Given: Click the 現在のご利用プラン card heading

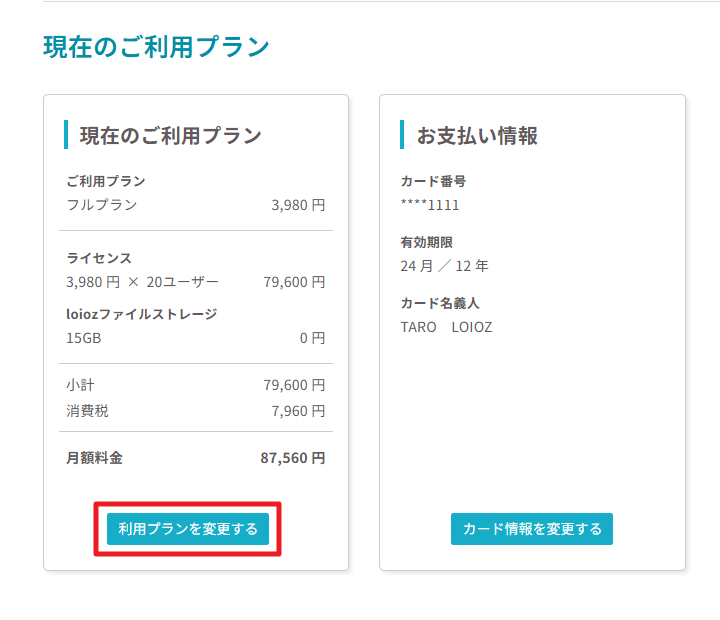Looking at the screenshot, I should pyautogui.click(x=170, y=135).
